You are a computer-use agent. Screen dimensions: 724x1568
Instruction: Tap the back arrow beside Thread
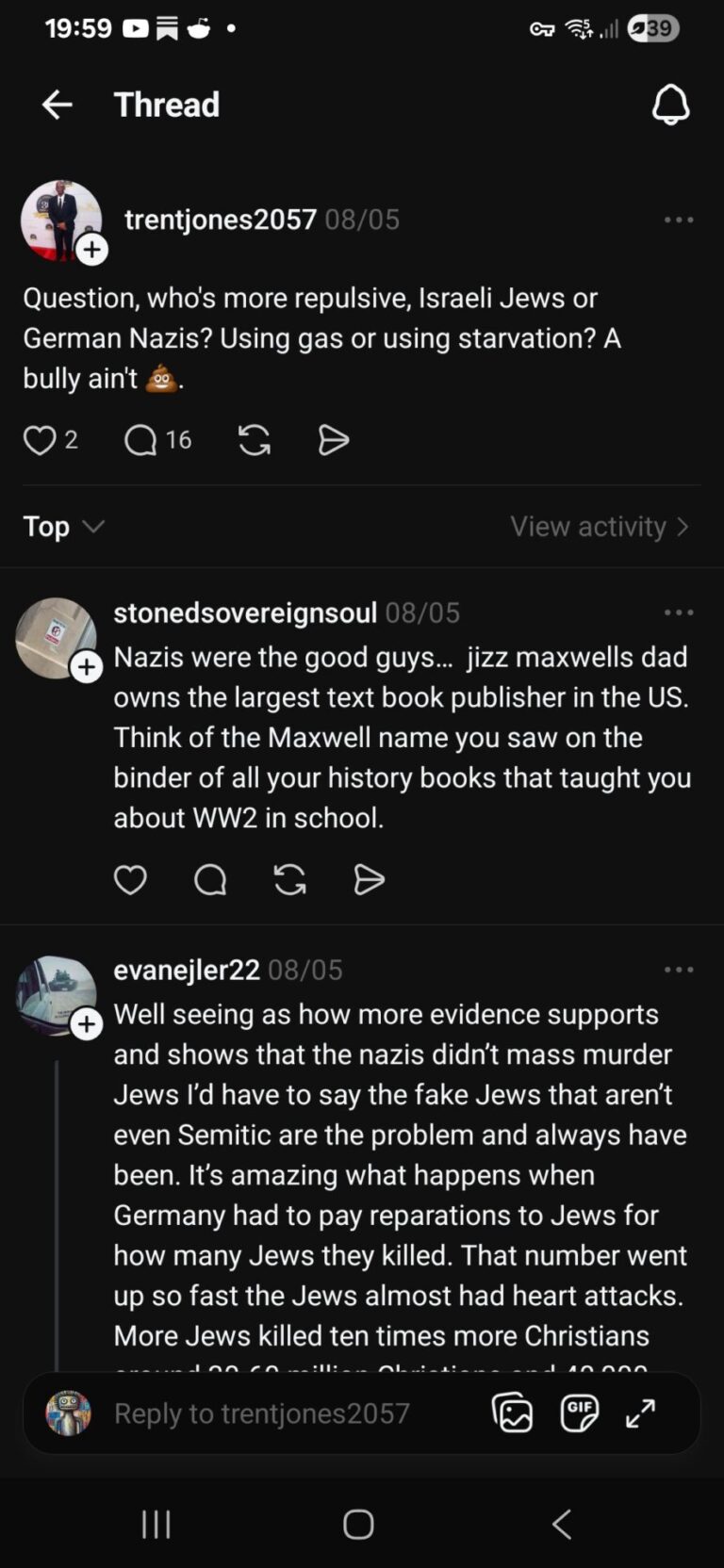[58, 105]
